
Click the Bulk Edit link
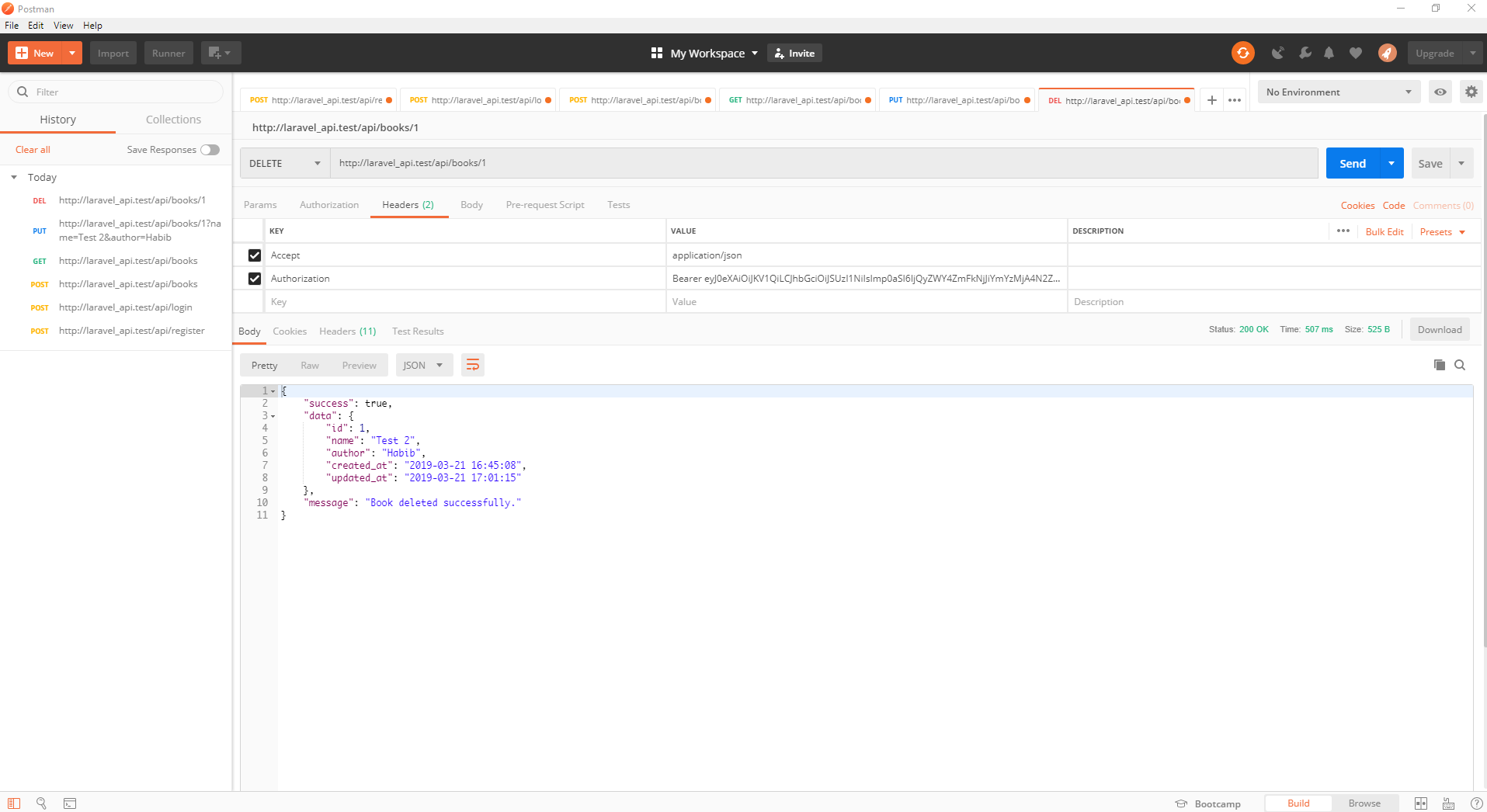coord(1385,231)
